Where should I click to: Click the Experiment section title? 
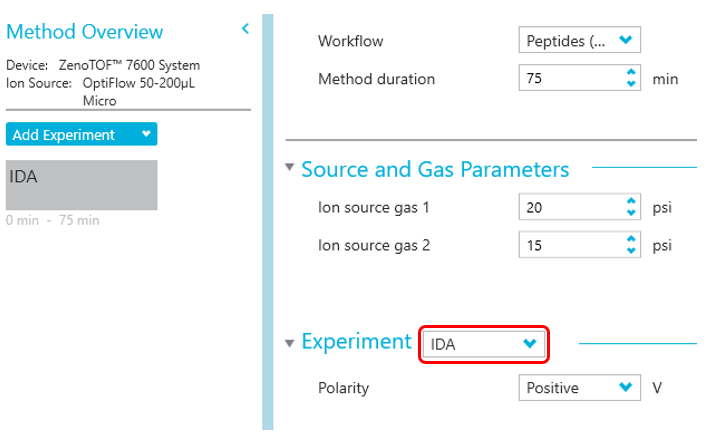click(x=356, y=342)
